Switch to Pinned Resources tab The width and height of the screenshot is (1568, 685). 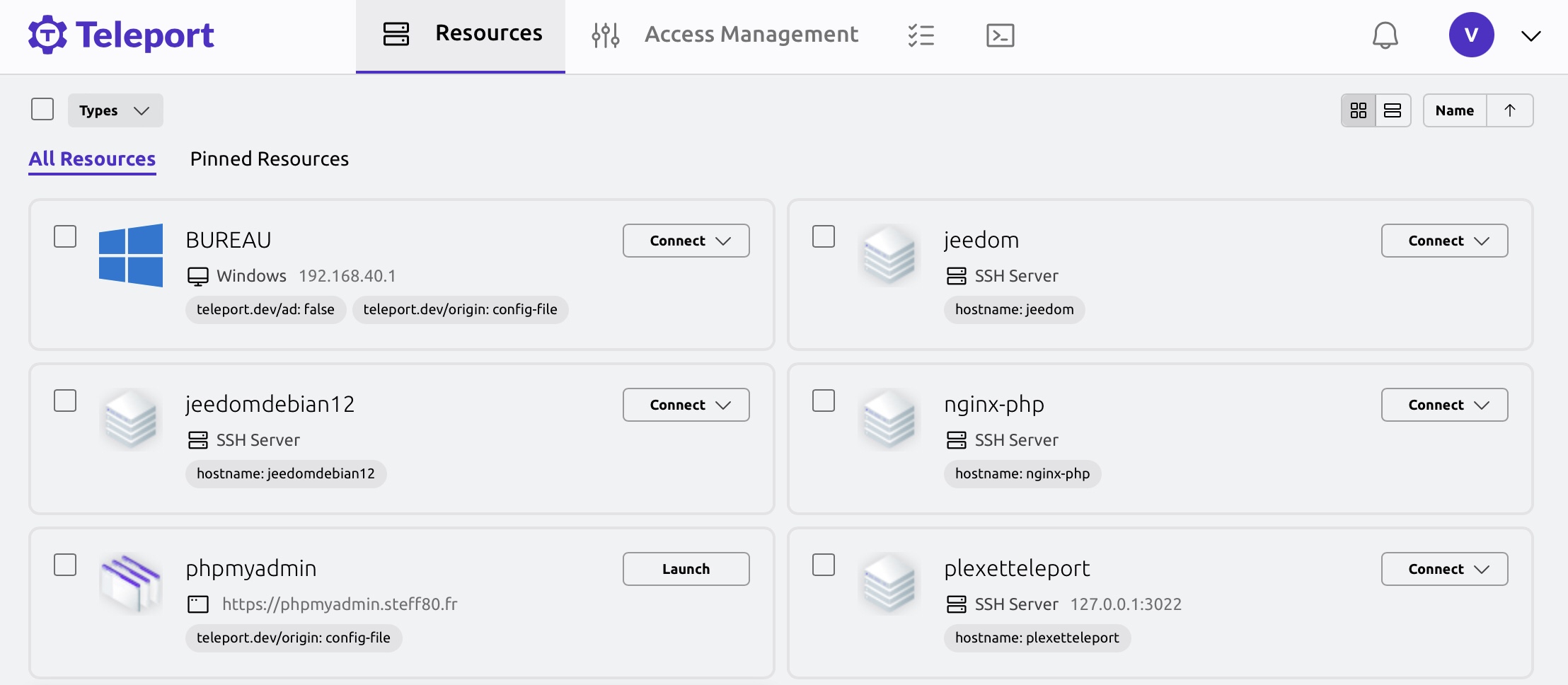(270, 159)
